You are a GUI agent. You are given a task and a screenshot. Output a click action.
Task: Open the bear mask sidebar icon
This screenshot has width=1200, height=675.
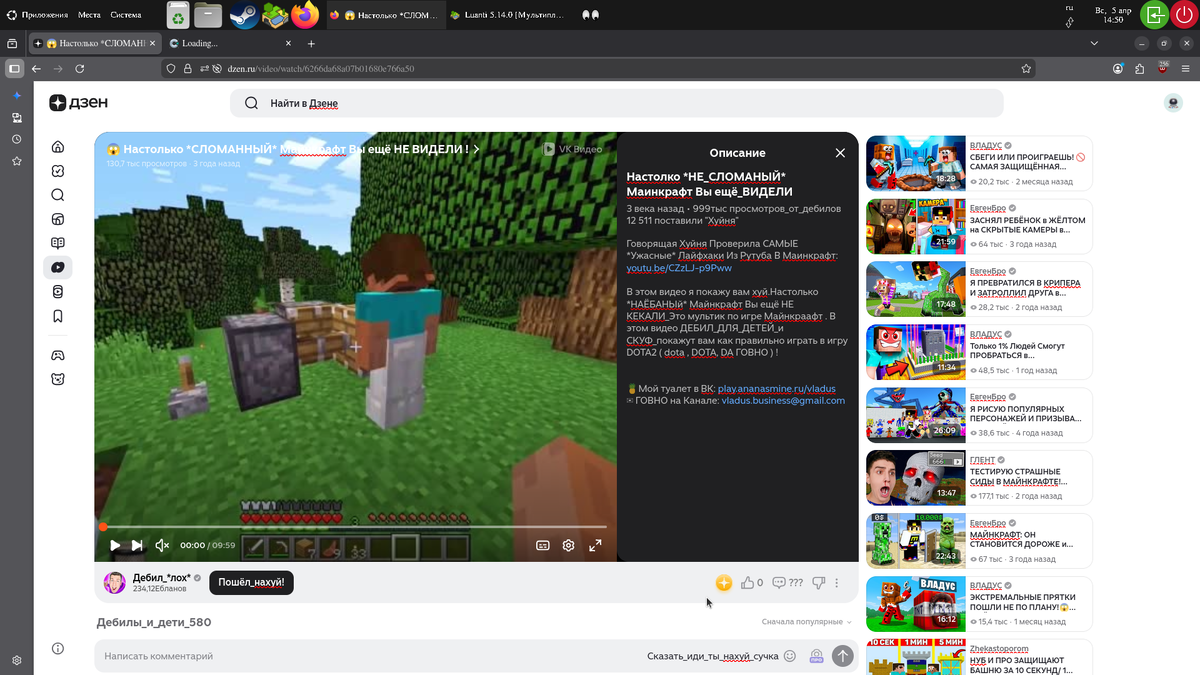point(58,379)
